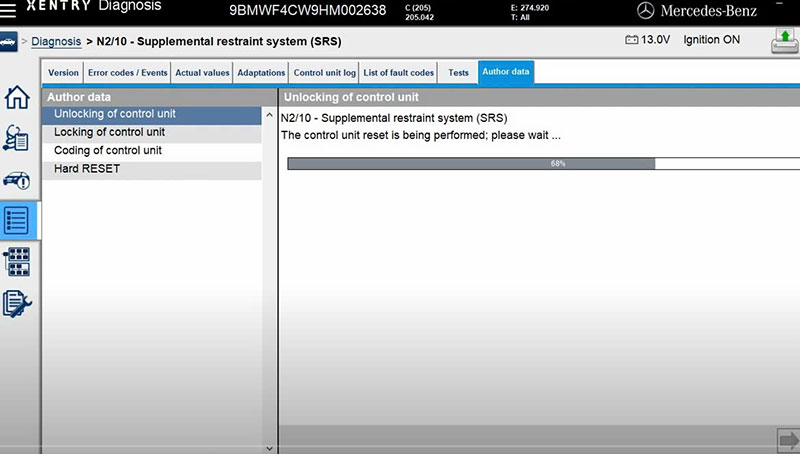Click the 68% reset progress bar
The width and height of the screenshot is (800, 454).
[x=543, y=163]
